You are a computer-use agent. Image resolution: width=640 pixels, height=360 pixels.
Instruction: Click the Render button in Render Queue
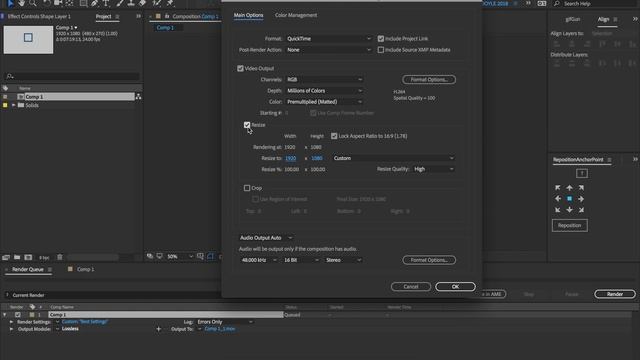615,294
